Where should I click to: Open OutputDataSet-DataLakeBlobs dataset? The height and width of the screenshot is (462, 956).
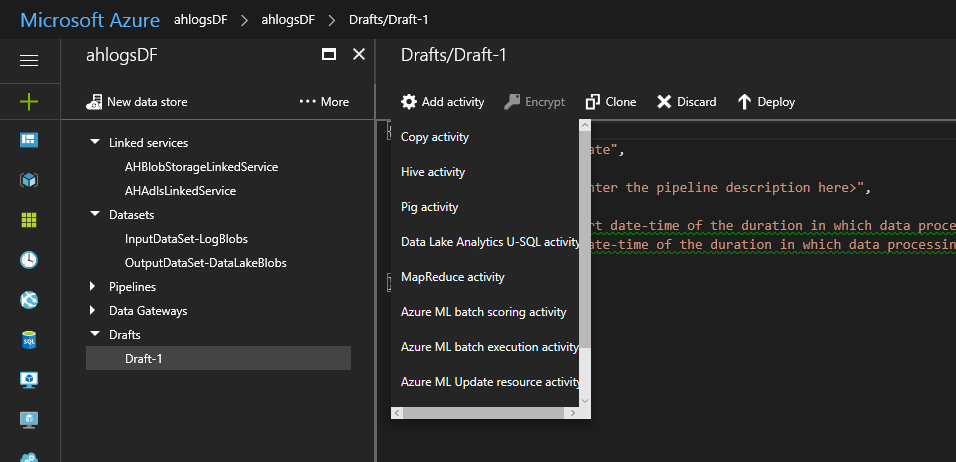point(205,263)
